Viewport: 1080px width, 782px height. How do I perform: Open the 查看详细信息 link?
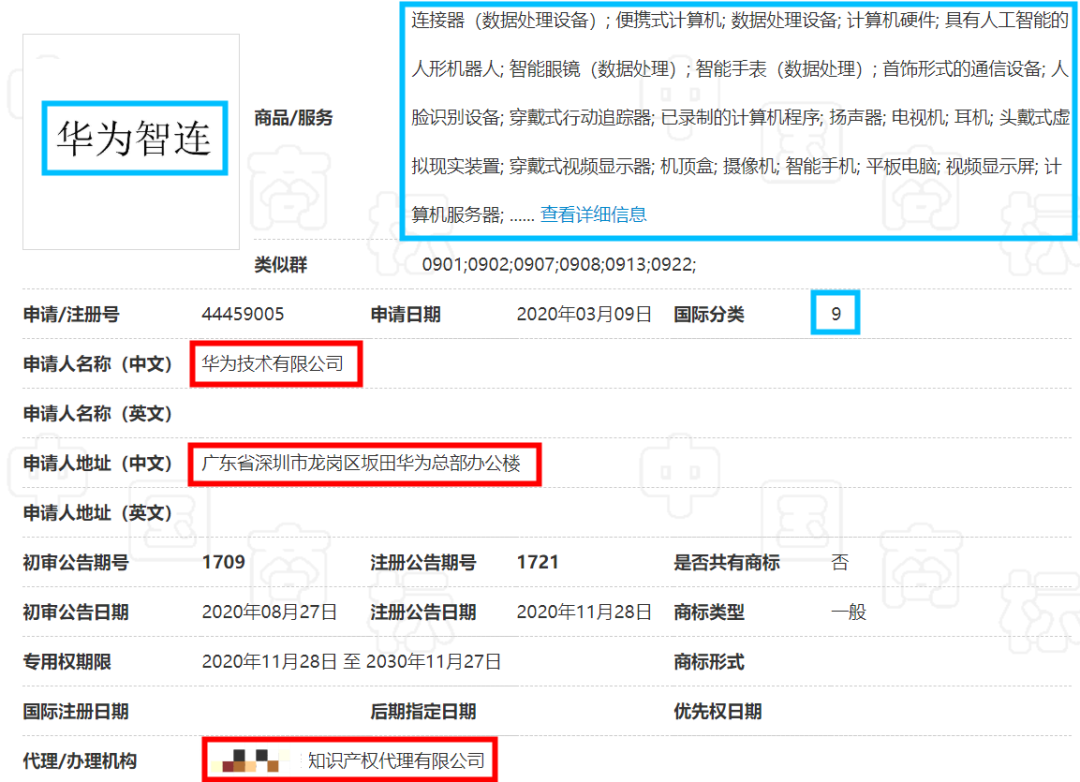point(593,215)
